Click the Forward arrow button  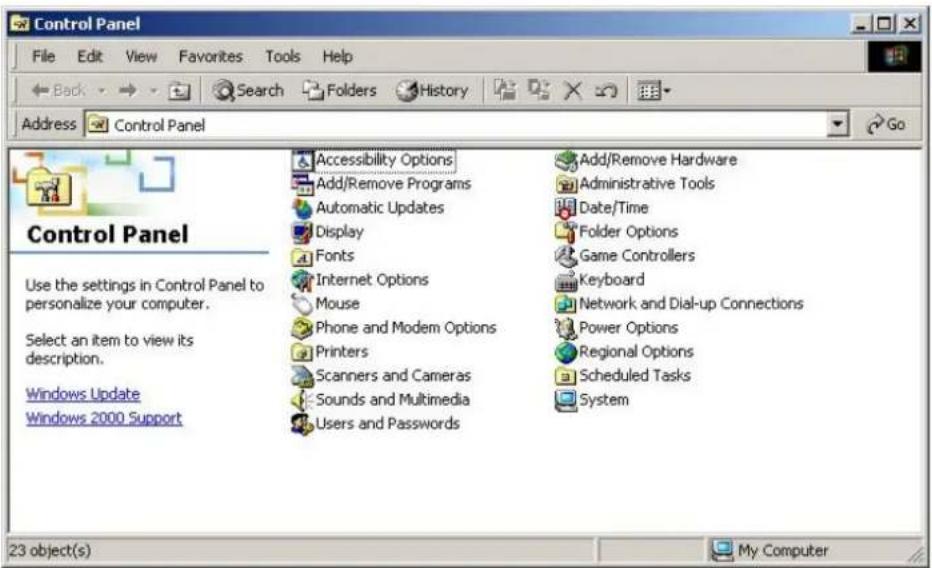tap(128, 91)
